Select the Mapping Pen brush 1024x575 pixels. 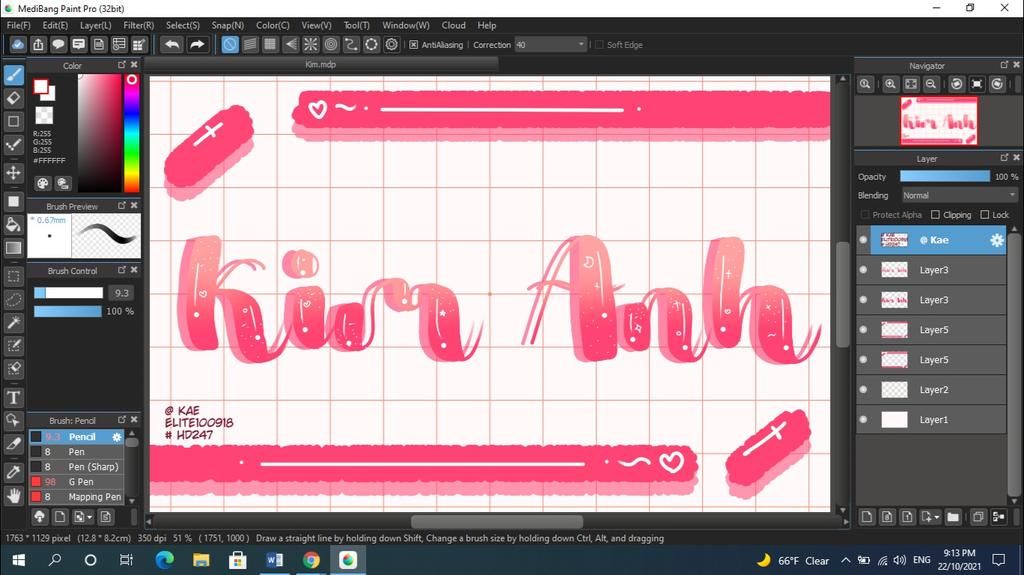[x=76, y=497]
